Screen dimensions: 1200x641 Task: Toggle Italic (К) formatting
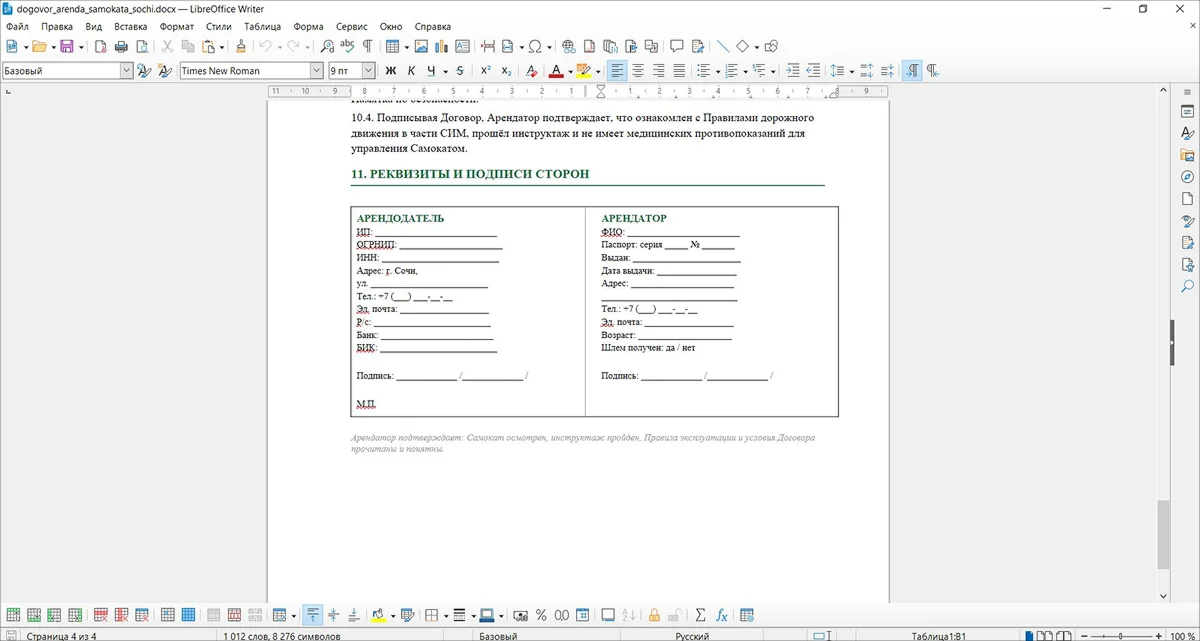click(x=411, y=71)
